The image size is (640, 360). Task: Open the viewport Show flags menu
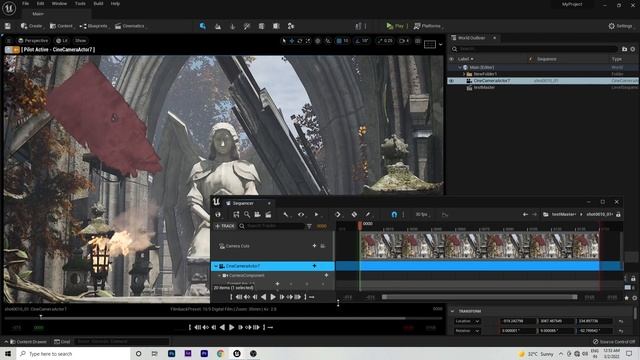coord(80,41)
